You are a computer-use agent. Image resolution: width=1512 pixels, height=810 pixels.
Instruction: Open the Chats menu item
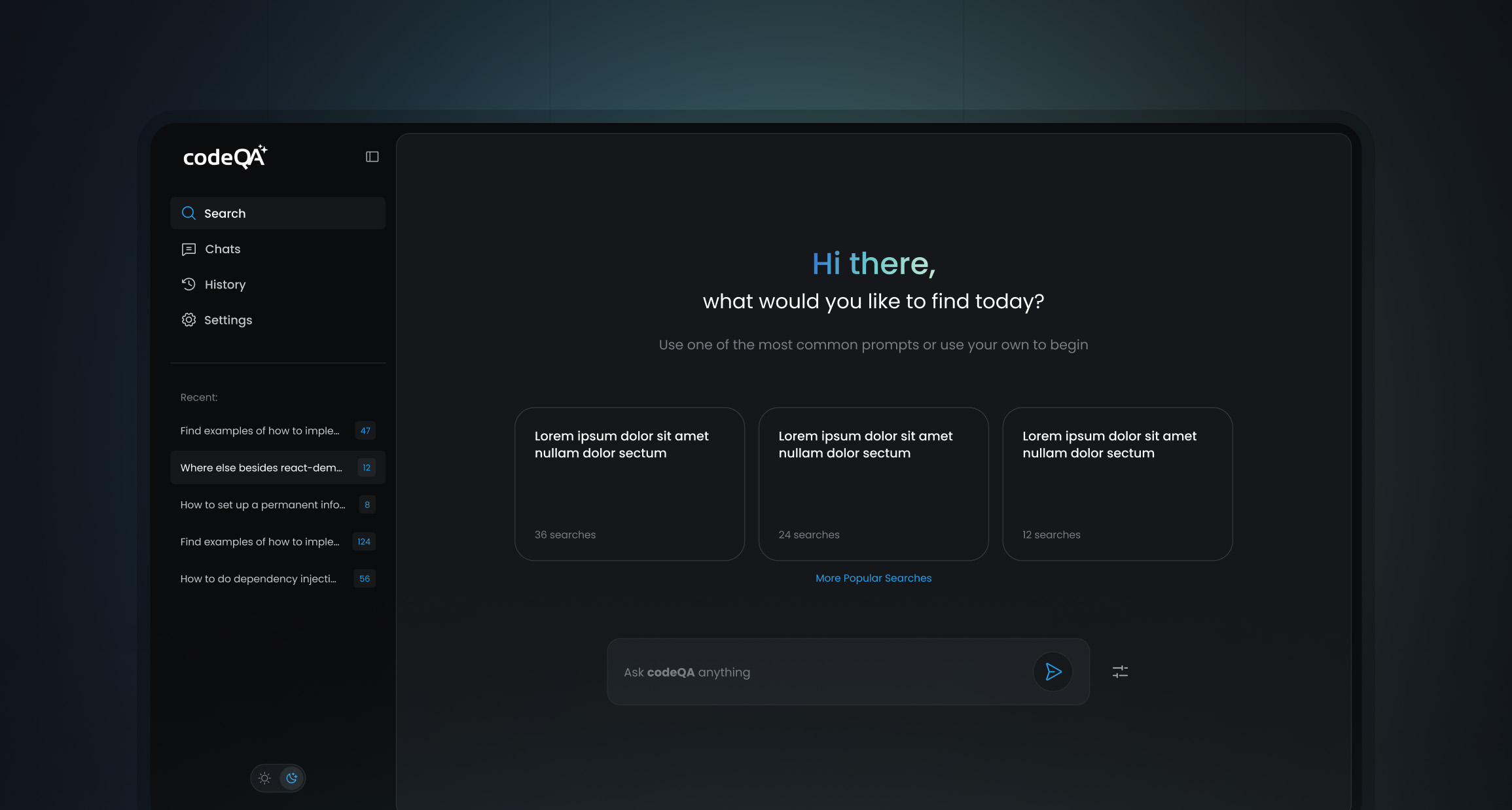[278, 249]
